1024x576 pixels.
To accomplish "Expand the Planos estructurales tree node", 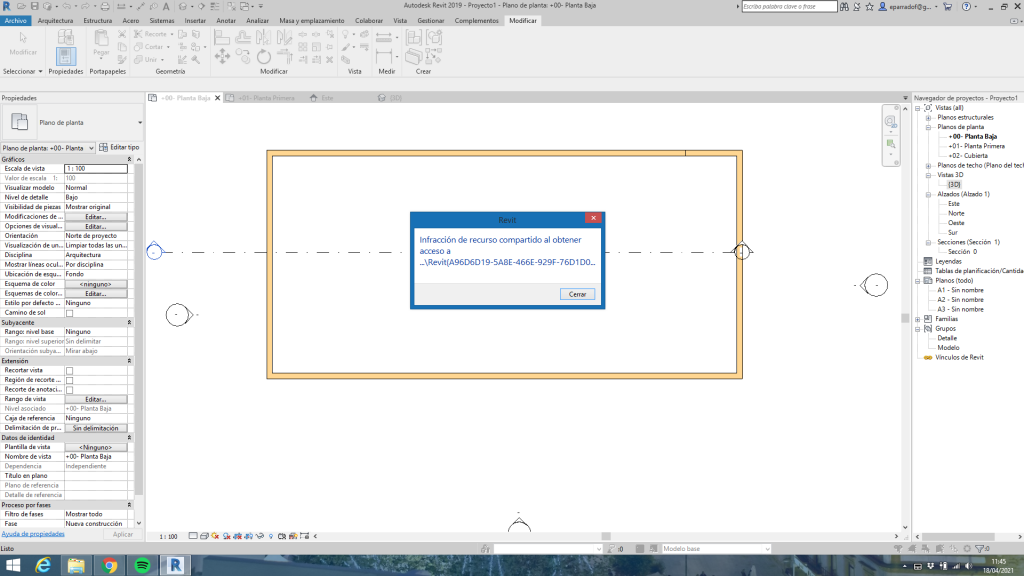I will click(928, 118).
